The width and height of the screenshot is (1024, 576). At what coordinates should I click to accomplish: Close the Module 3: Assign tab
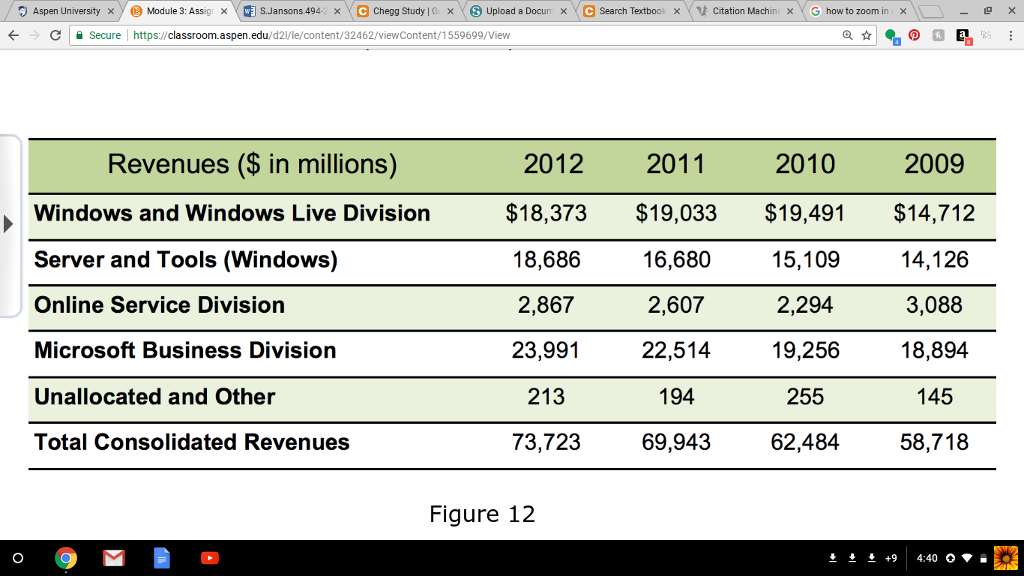click(x=224, y=11)
